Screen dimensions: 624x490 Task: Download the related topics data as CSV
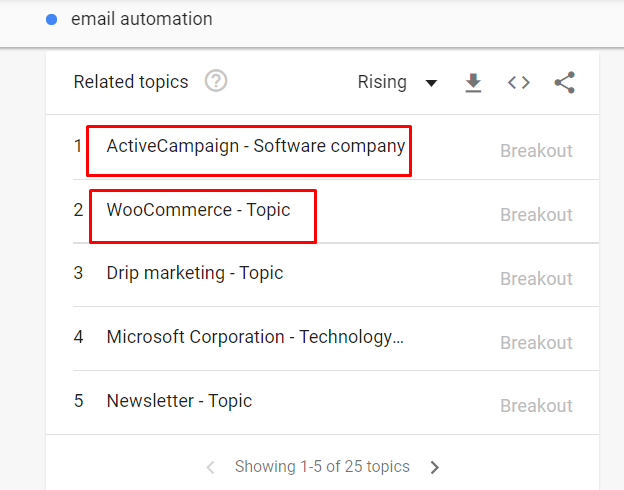point(473,83)
